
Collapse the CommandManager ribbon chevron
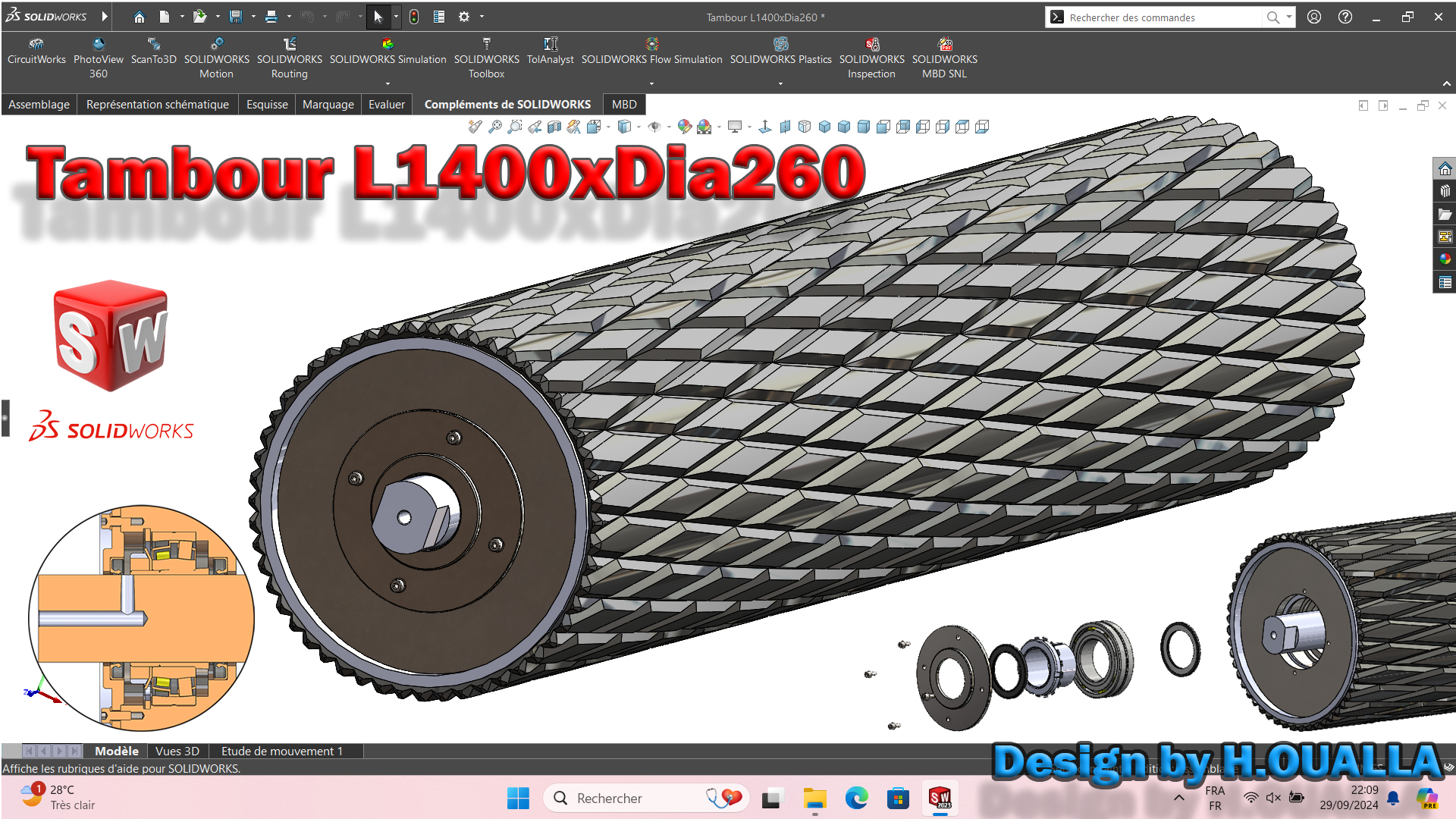pyautogui.click(x=1447, y=83)
